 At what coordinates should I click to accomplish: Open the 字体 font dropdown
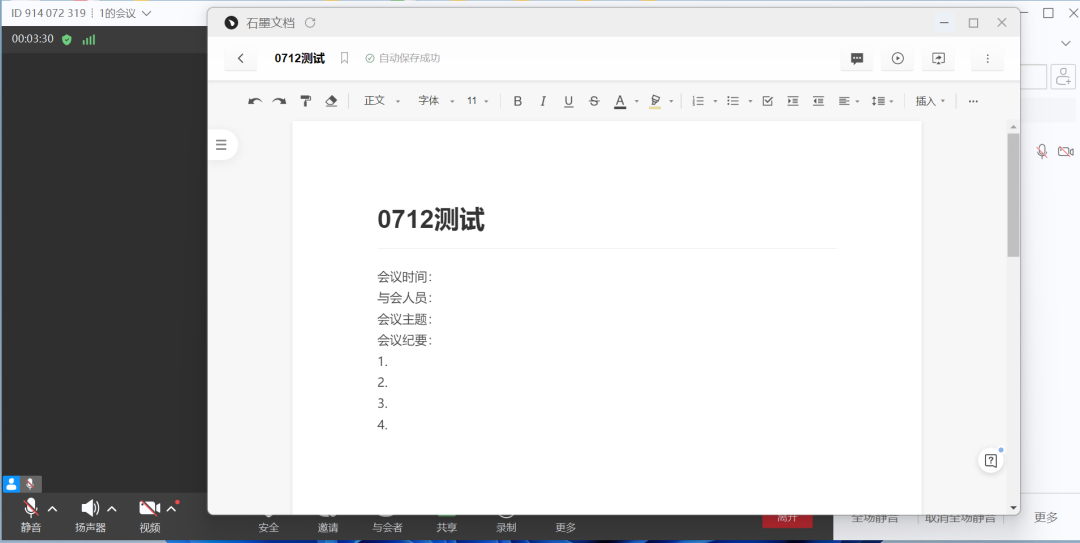(x=437, y=101)
